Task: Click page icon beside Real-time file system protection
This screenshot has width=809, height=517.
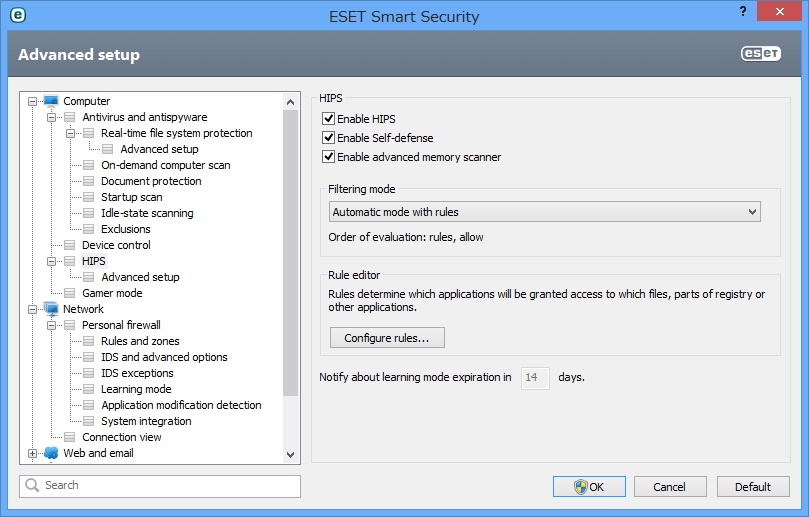Action: 89,133
